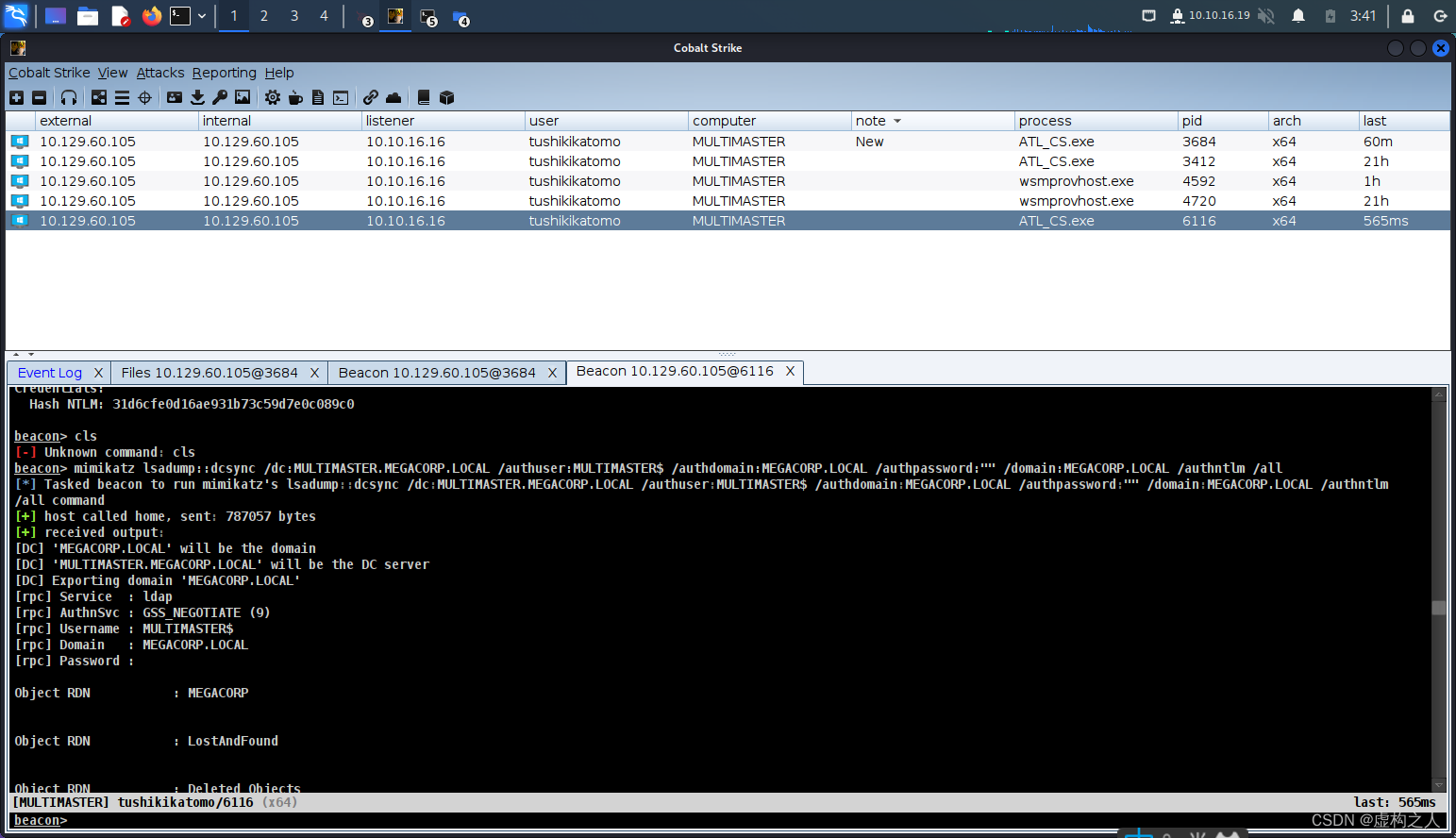Click beacon console vertical scrollbar thumb
This screenshot has height=838, width=1456.
[1439, 608]
